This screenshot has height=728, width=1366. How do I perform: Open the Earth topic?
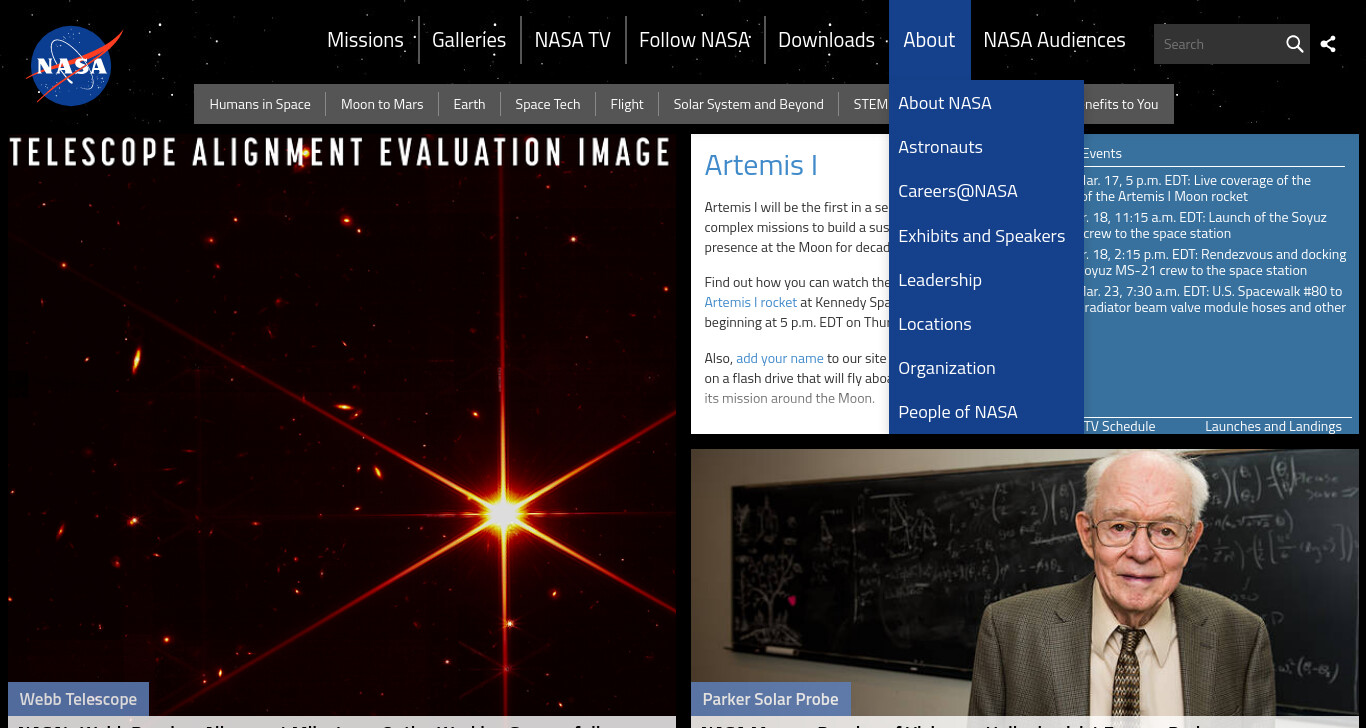pyautogui.click(x=469, y=104)
